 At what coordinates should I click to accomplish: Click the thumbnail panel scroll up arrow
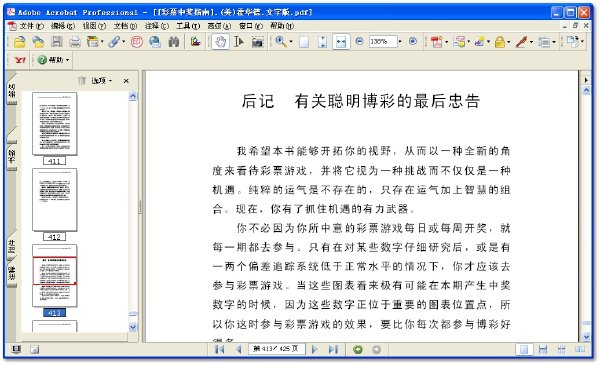click(133, 96)
